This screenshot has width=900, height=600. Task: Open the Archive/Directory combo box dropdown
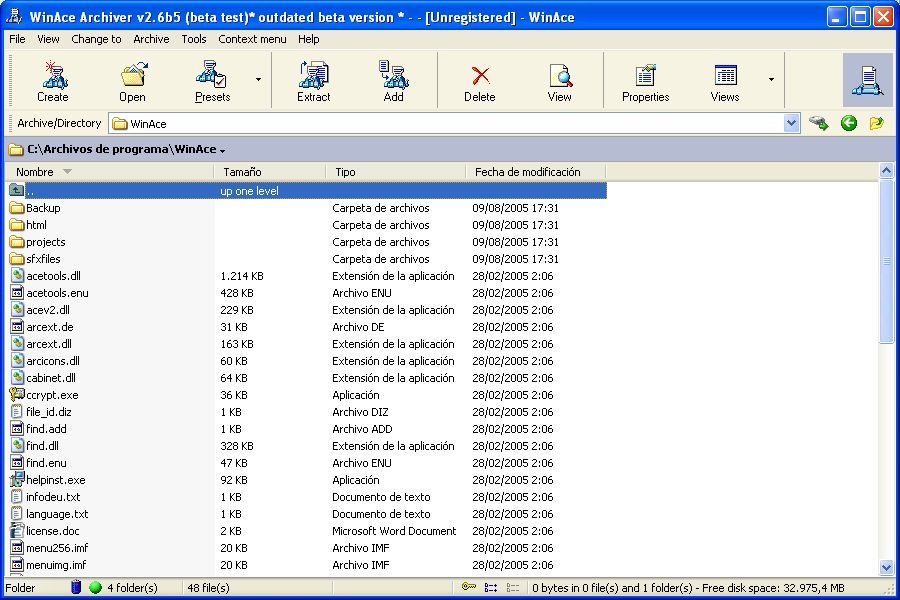[x=792, y=123]
